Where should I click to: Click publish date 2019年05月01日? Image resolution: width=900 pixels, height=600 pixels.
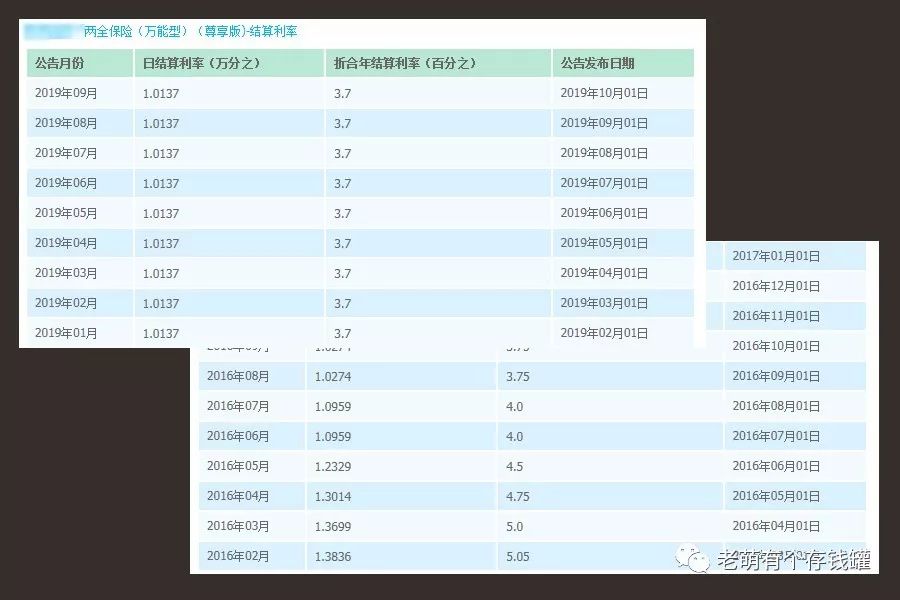[604, 243]
